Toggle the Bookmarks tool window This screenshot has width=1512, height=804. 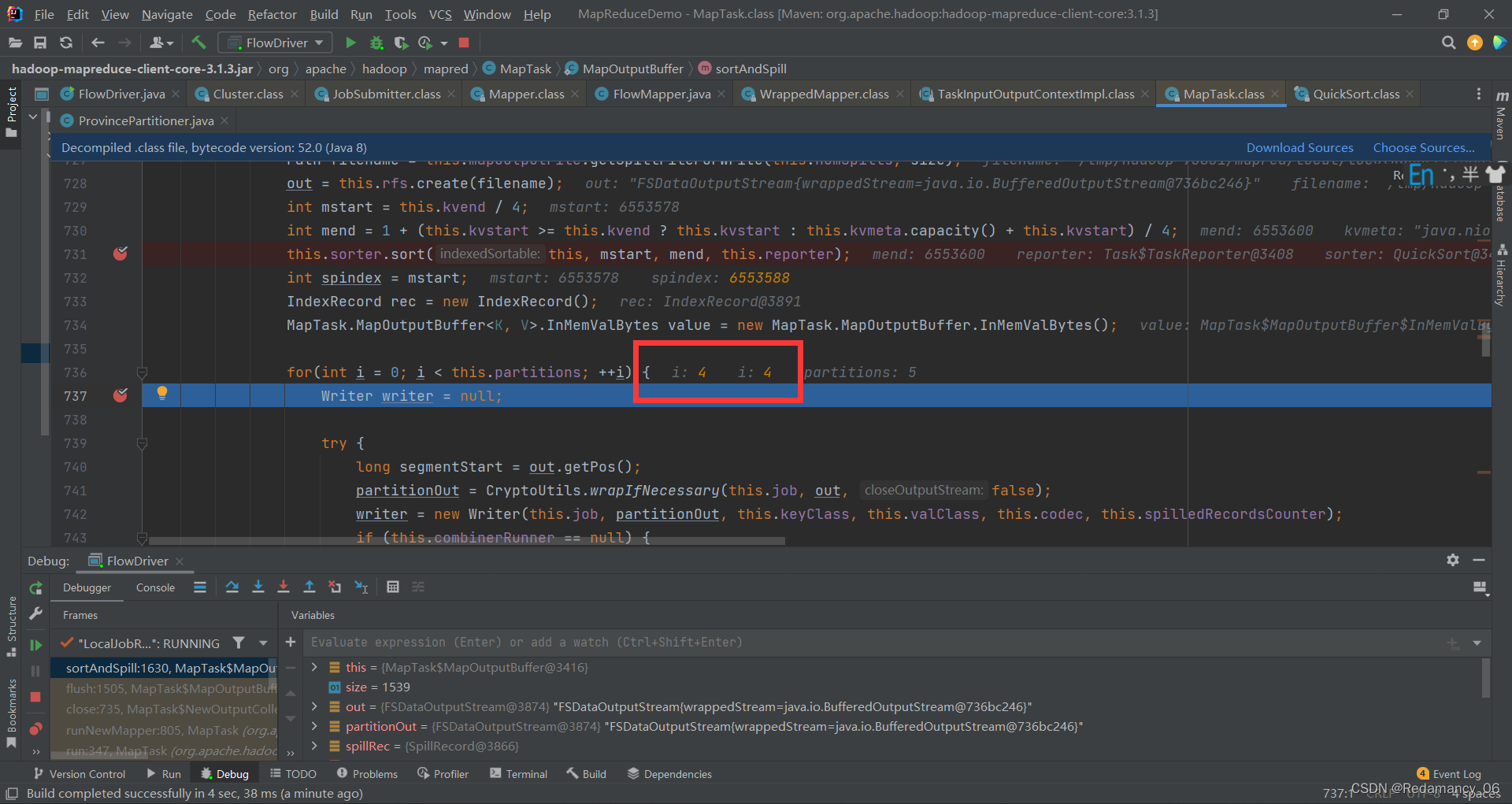[x=11, y=713]
